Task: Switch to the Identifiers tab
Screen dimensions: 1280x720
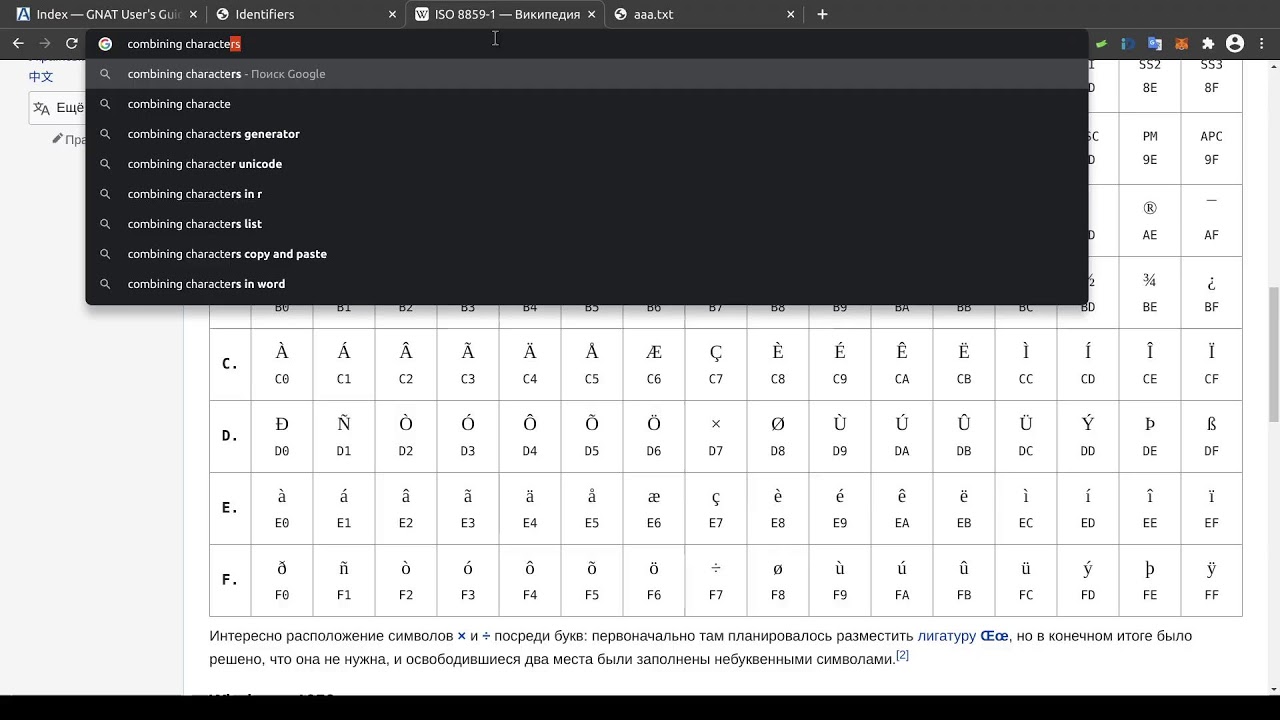Action: pos(300,15)
